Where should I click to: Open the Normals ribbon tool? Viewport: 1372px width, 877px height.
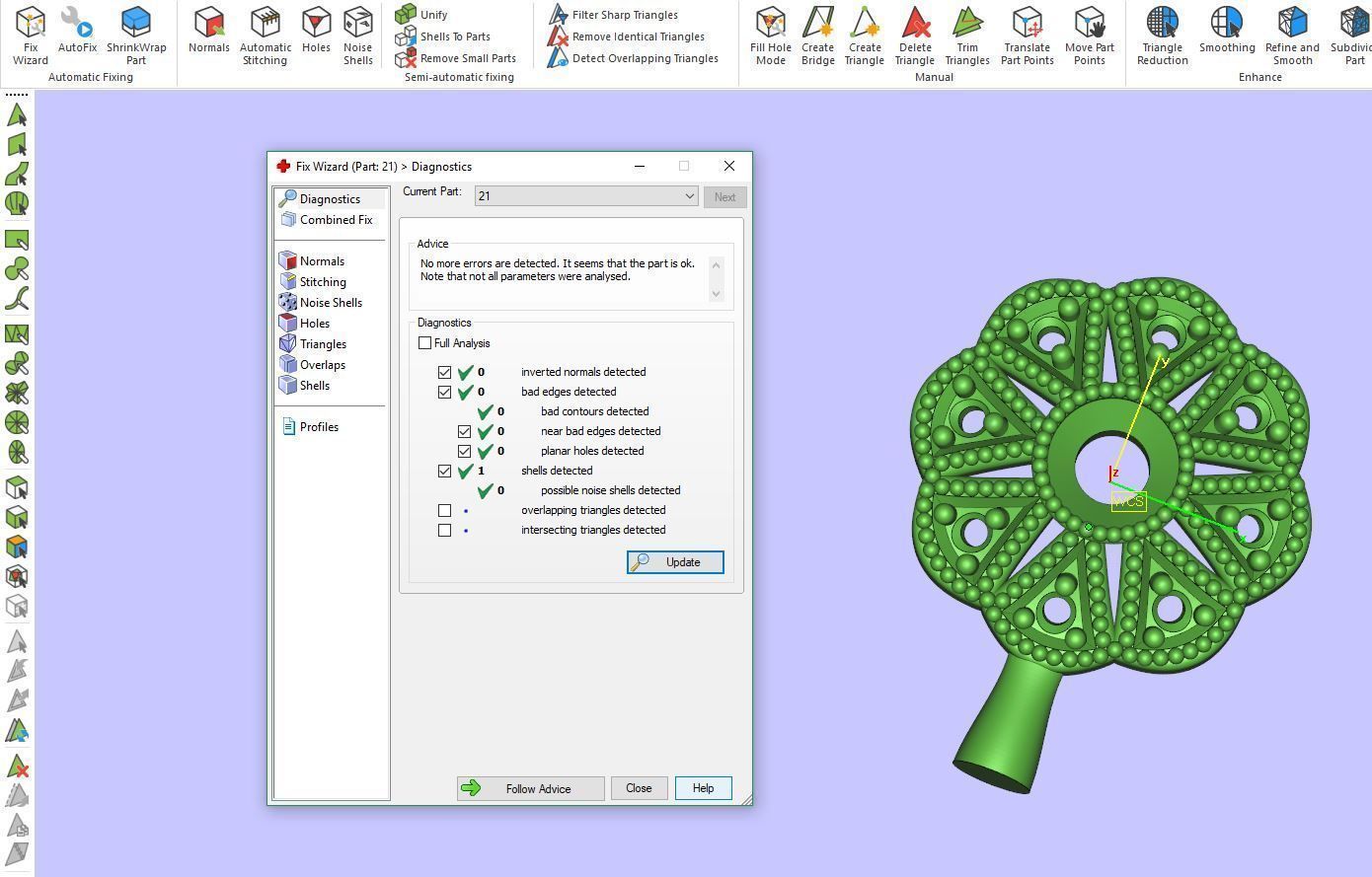209,30
